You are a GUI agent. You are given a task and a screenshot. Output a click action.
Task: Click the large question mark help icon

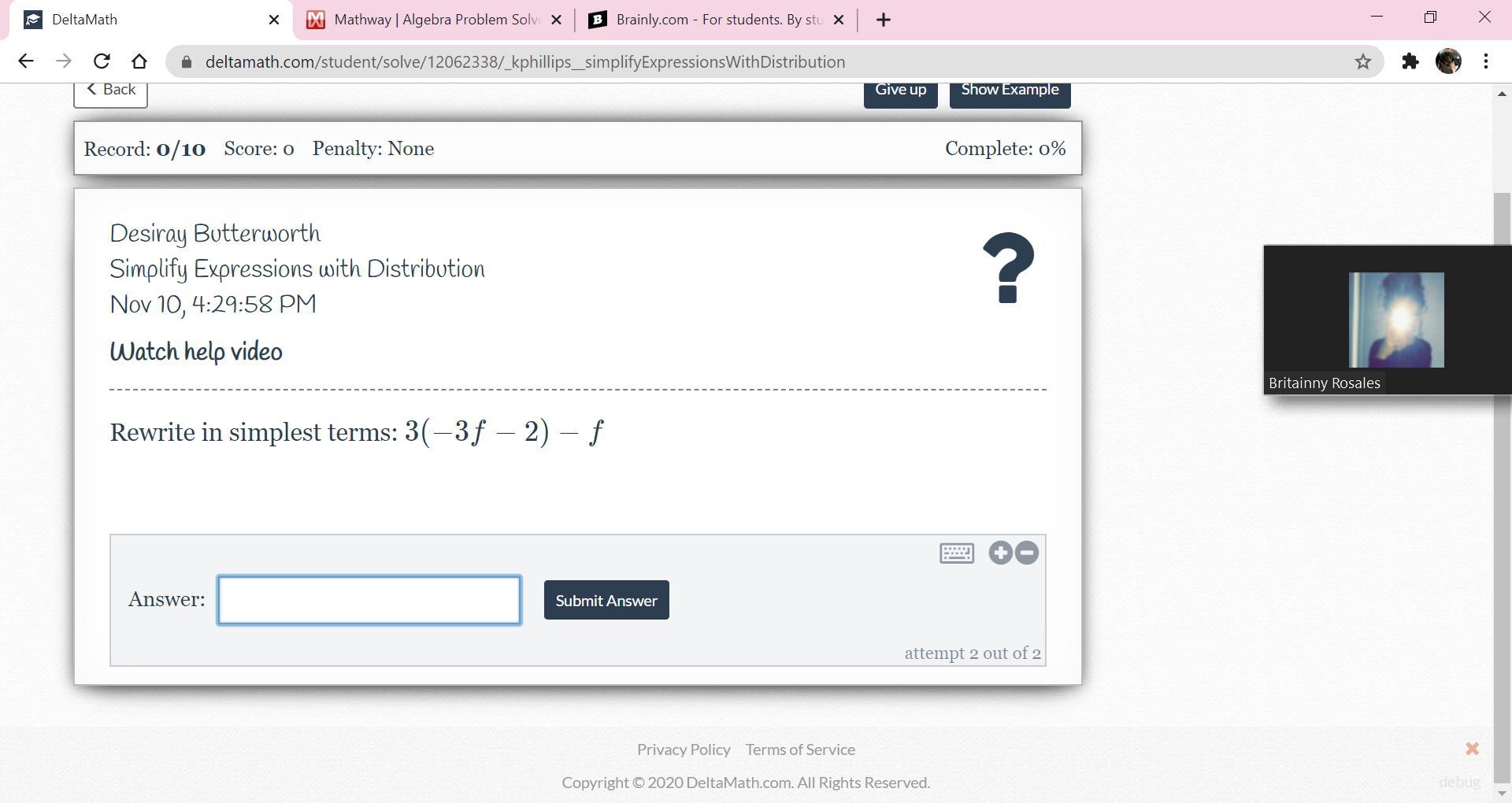[1008, 268]
